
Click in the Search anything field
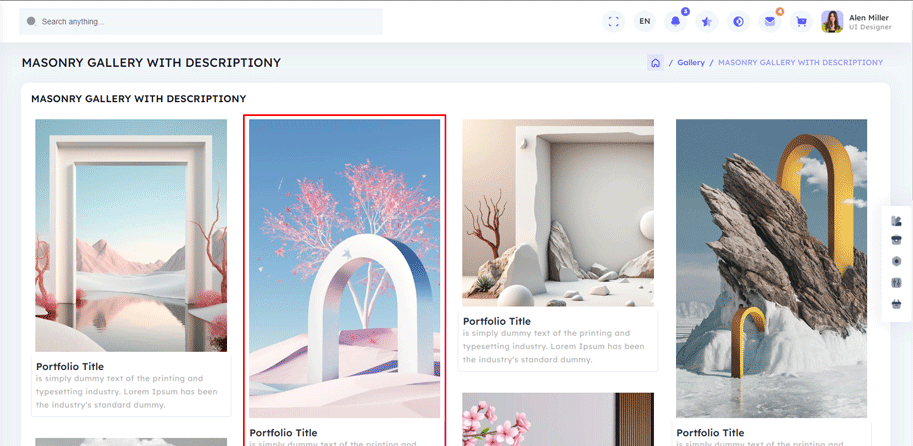(200, 21)
